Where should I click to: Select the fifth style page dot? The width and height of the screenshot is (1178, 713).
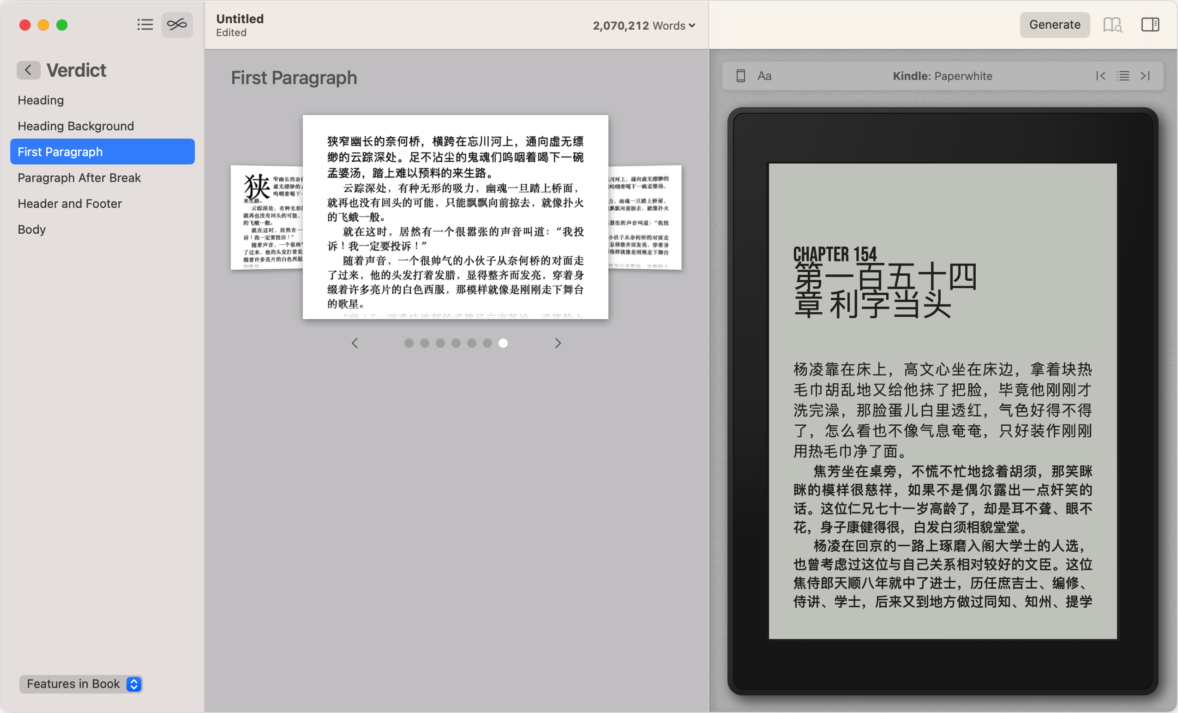472,343
